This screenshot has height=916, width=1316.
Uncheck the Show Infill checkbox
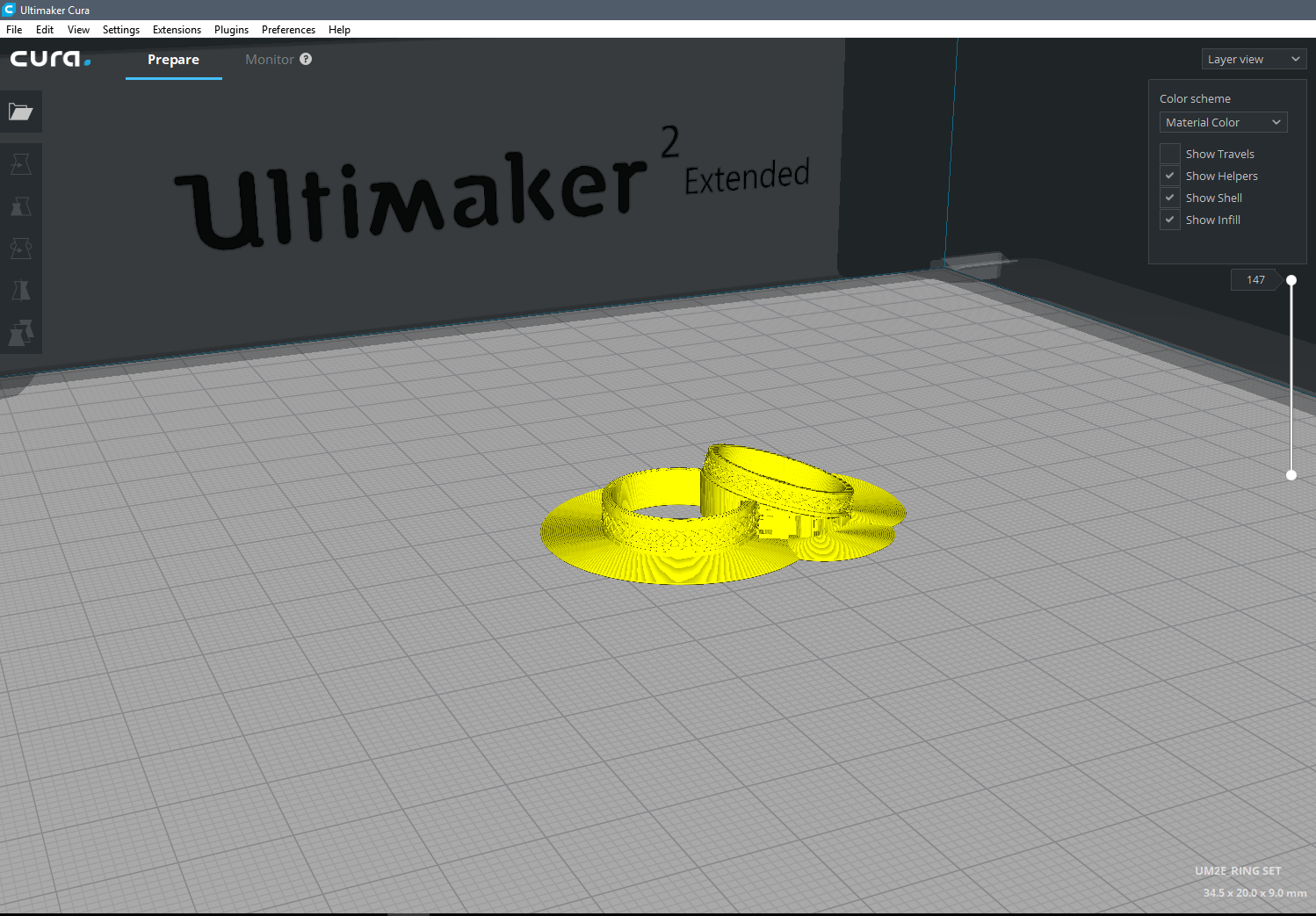pos(1169,220)
